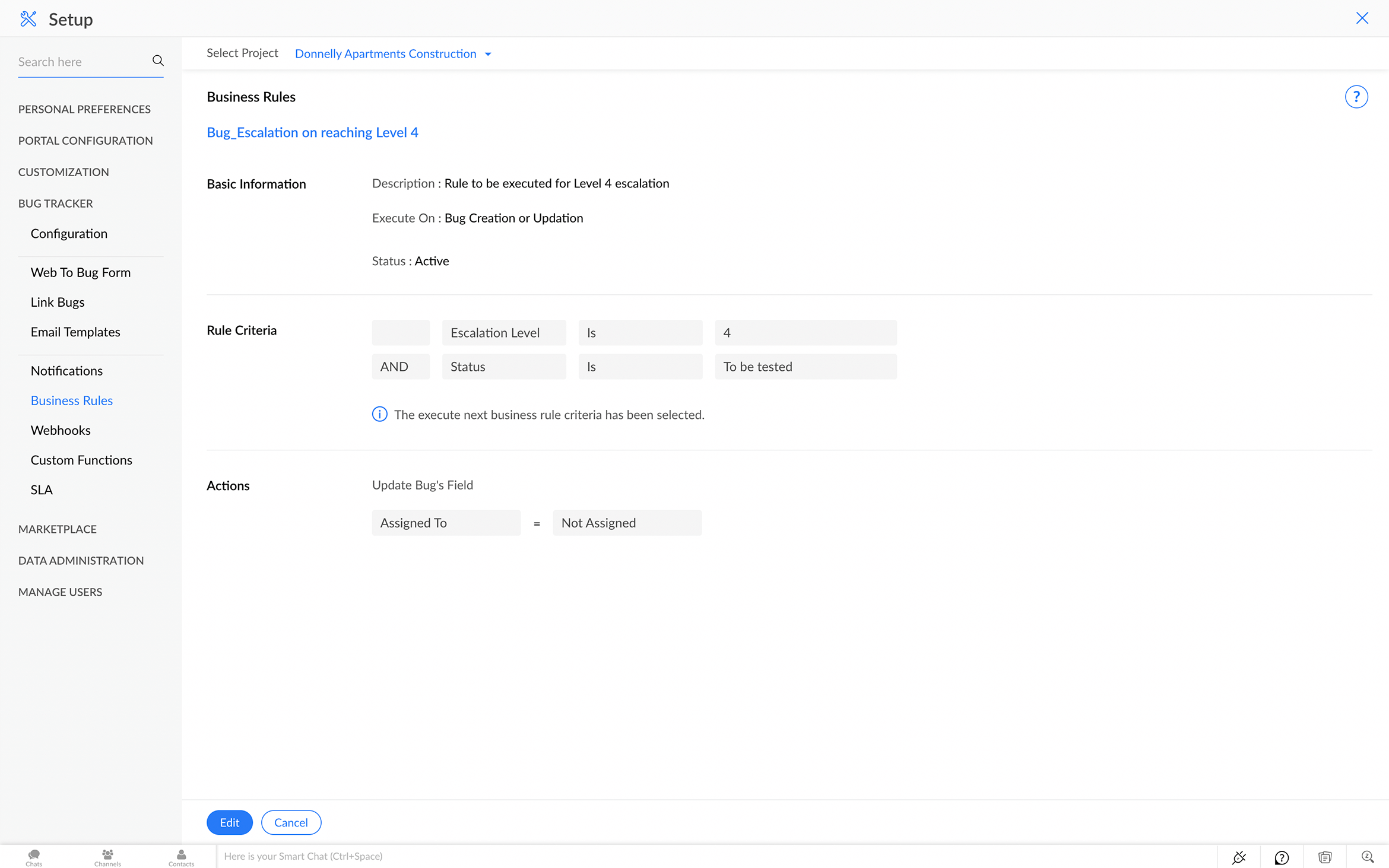Open the Donnelly Apartments Construction project selector
This screenshot has height=868, width=1389.
(x=392, y=53)
